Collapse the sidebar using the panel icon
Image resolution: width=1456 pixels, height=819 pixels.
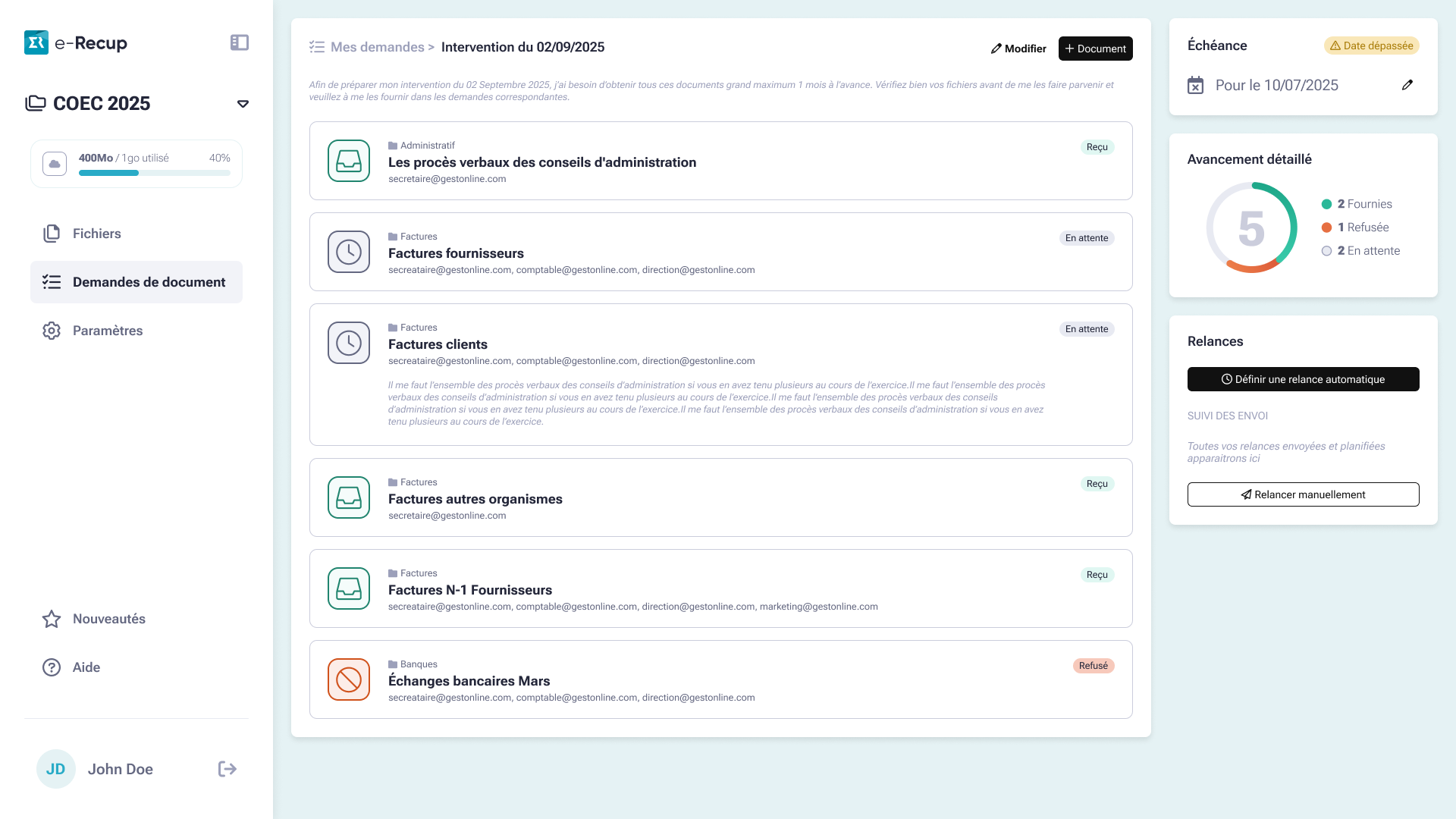click(x=239, y=42)
